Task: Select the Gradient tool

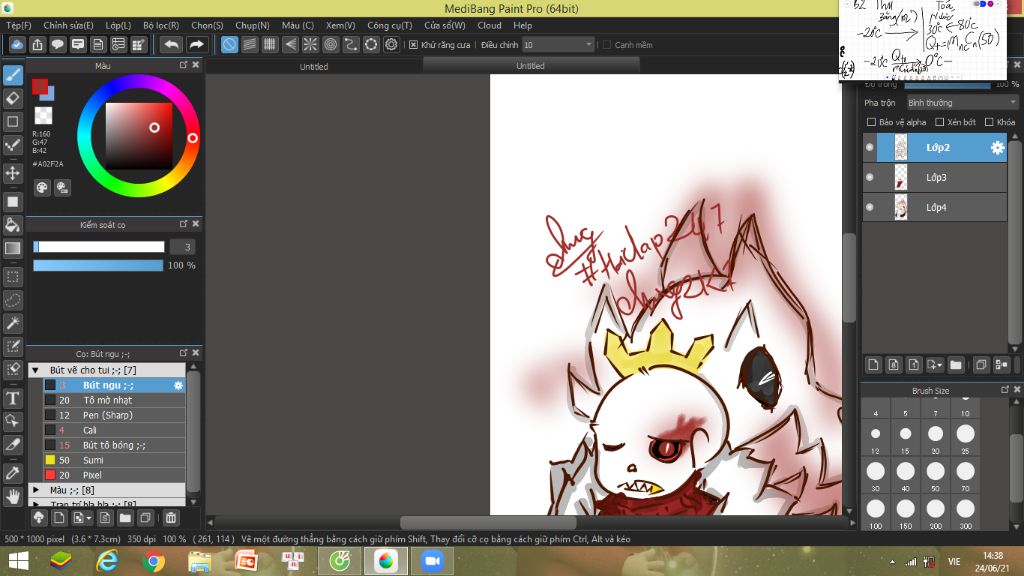Action: click(x=12, y=248)
